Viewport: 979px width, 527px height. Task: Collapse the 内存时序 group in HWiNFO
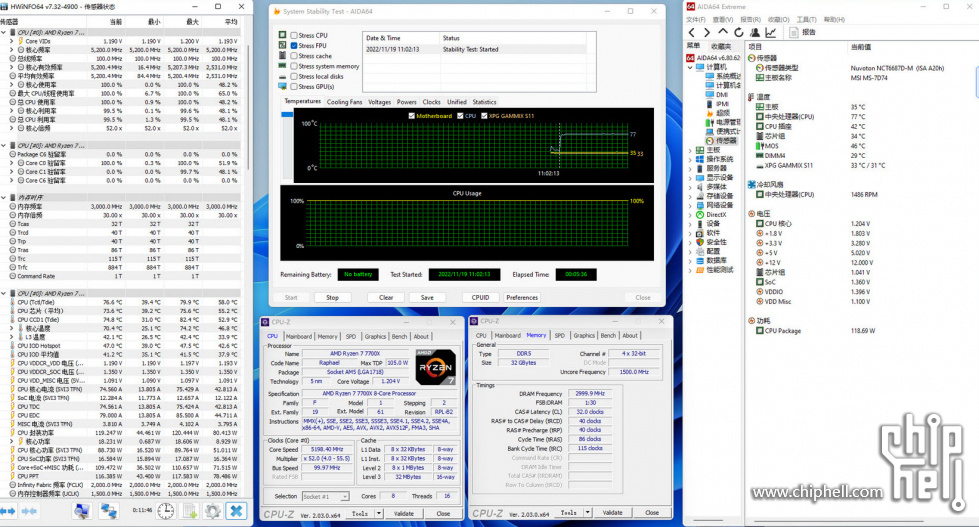point(4,197)
